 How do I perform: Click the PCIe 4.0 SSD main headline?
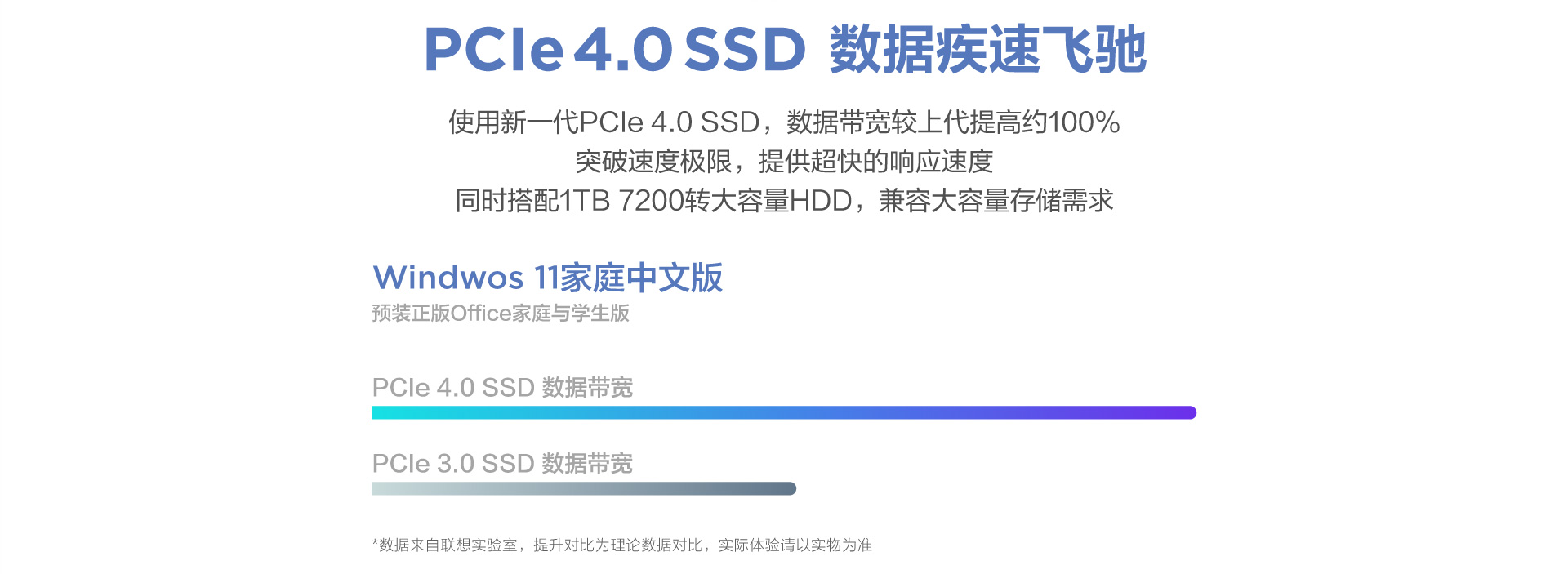pos(615,49)
